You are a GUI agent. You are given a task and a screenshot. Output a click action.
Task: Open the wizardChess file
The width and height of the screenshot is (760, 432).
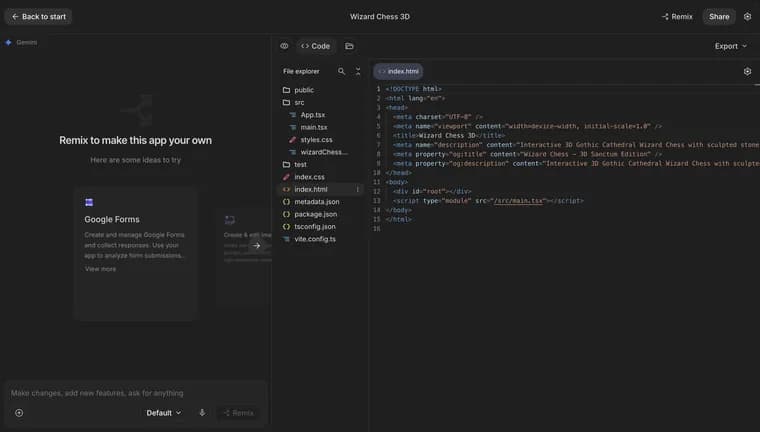click(320, 152)
